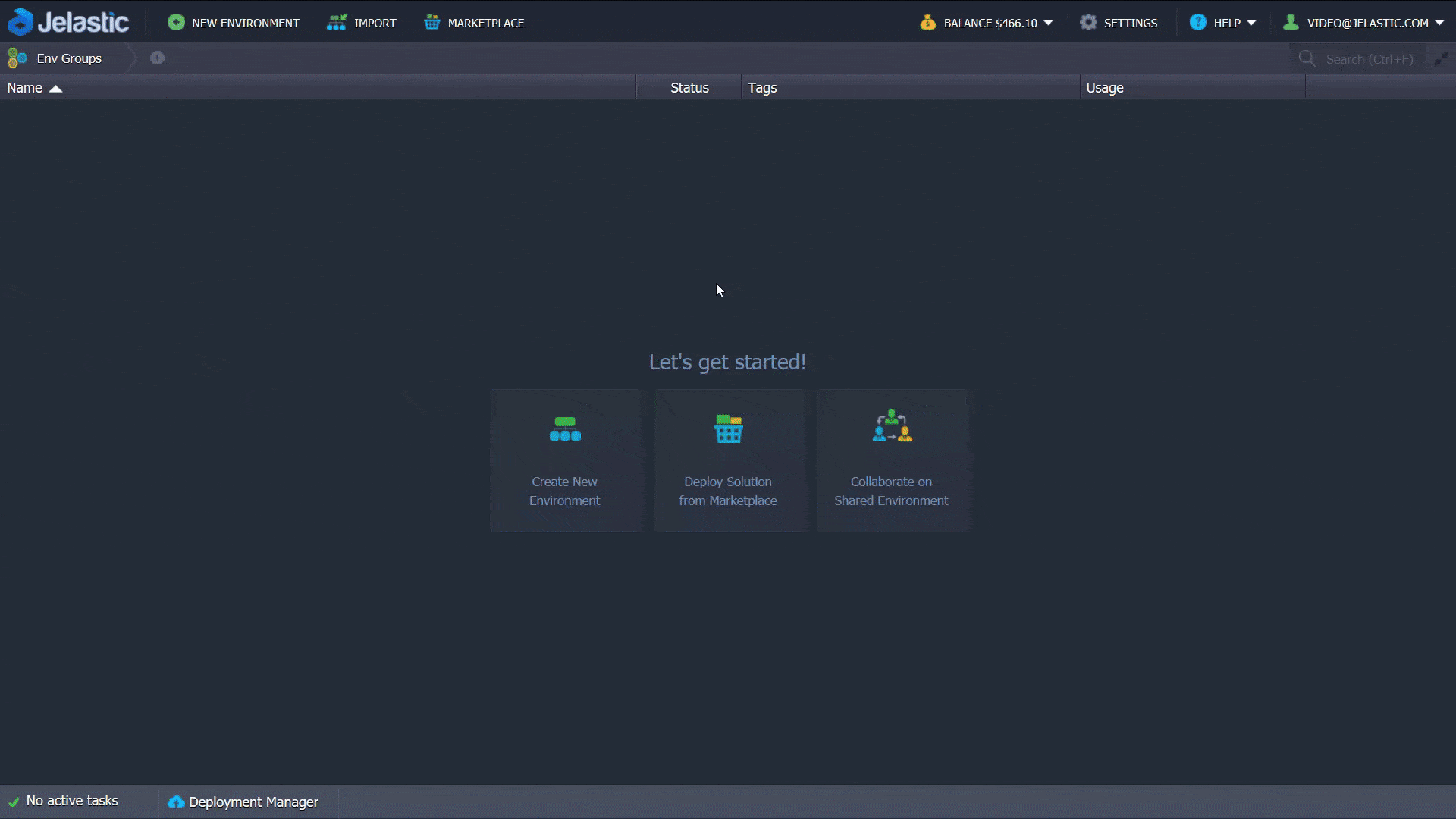Click the Env Groups icon
The image size is (1456, 819).
(17, 58)
